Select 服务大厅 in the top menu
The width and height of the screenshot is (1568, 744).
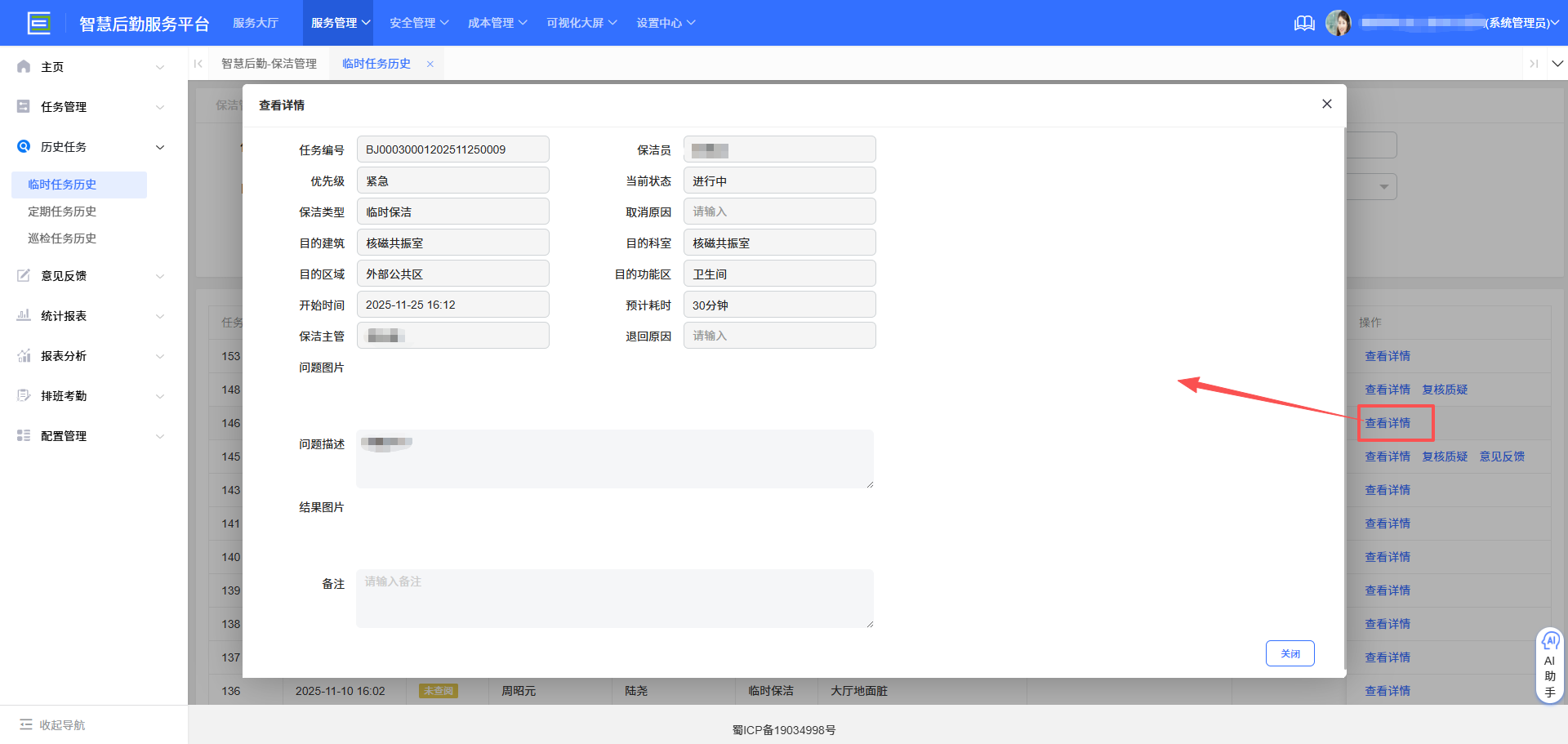coord(256,23)
